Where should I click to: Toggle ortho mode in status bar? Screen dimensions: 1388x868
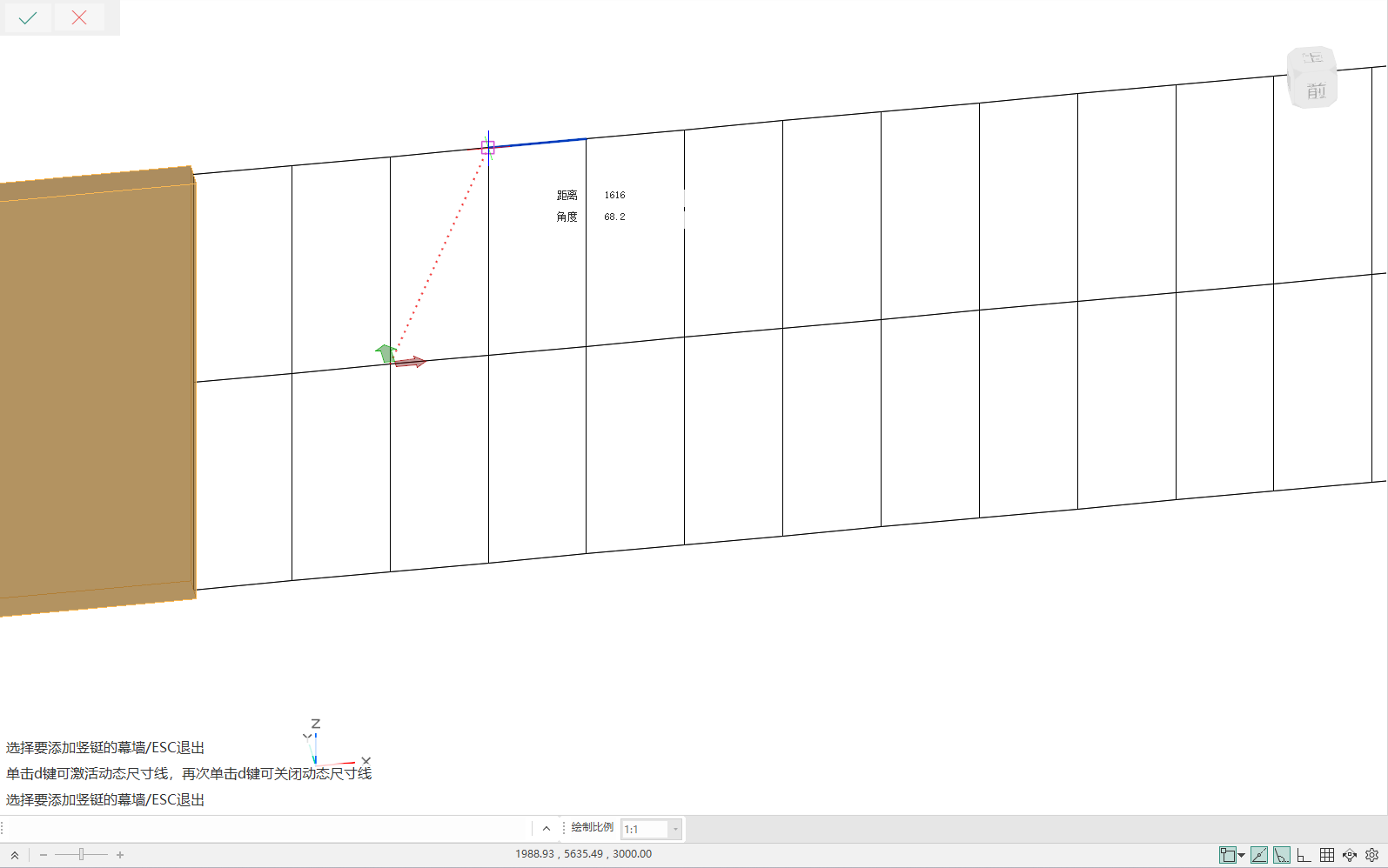click(x=1304, y=855)
